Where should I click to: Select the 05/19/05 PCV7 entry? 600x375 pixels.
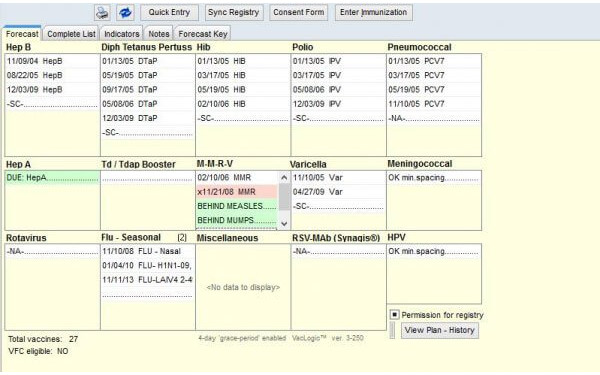click(x=434, y=90)
